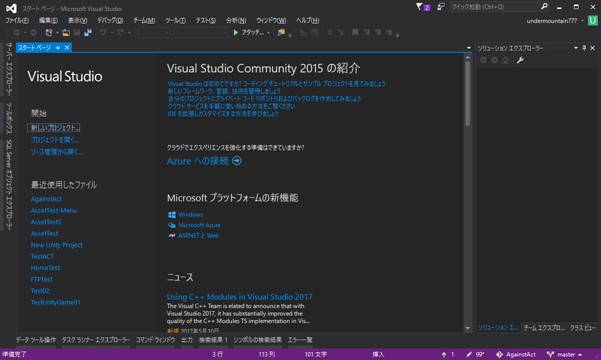Click the green Attach play button
The height and width of the screenshot is (360, 601).
(x=236, y=33)
